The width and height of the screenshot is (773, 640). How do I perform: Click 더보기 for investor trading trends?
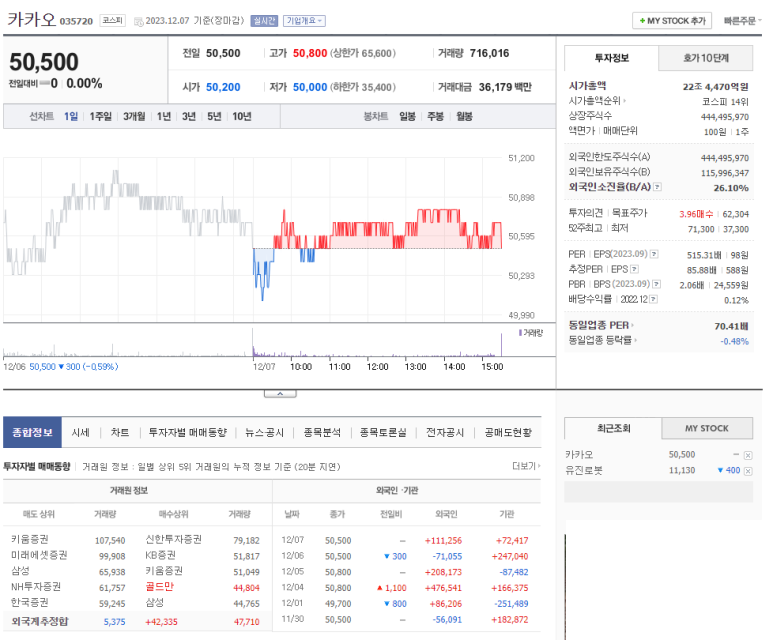526,466
